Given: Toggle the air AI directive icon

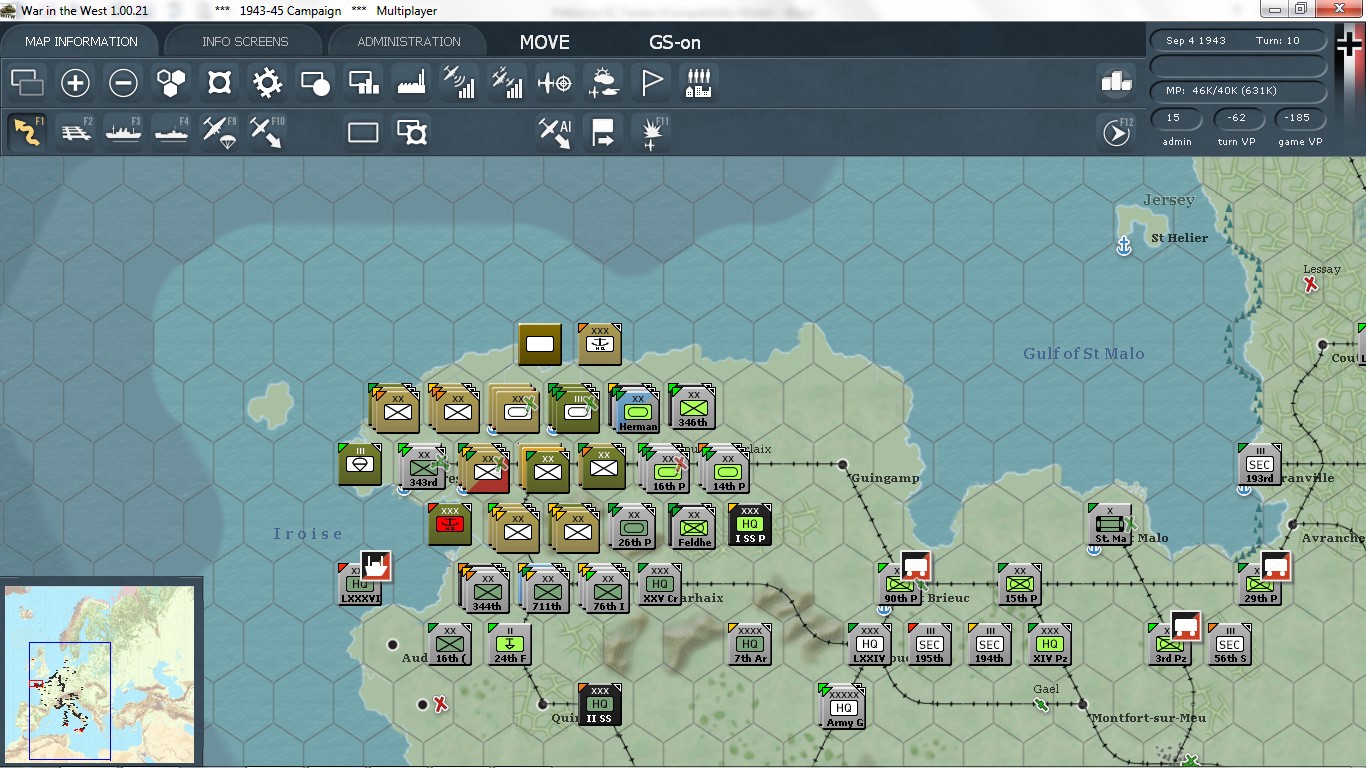Looking at the screenshot, I should click(555, 133).
